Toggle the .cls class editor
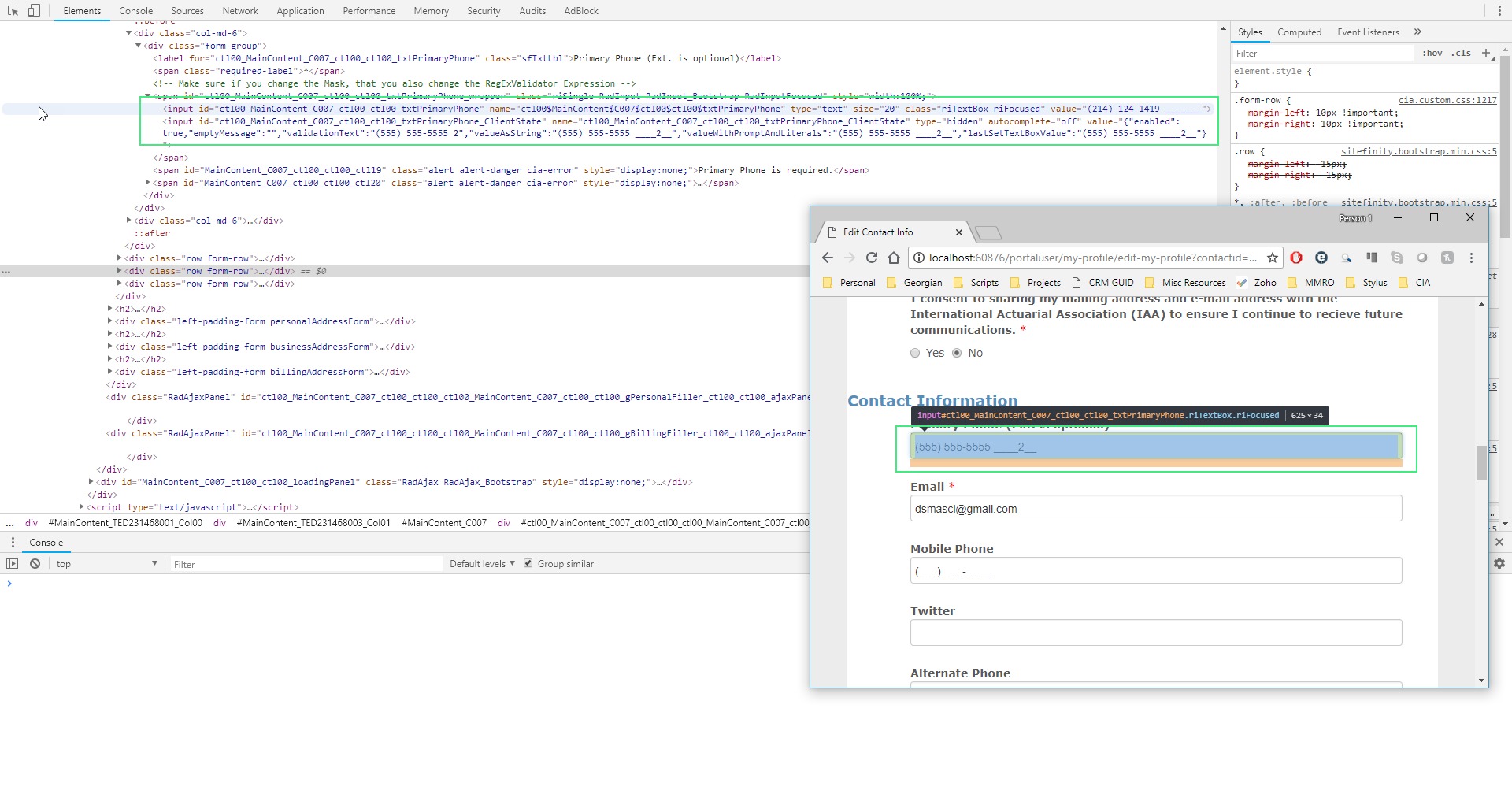Image resolution: width=1512 pixels, height=801 pixels. (x=1462, y=53)
